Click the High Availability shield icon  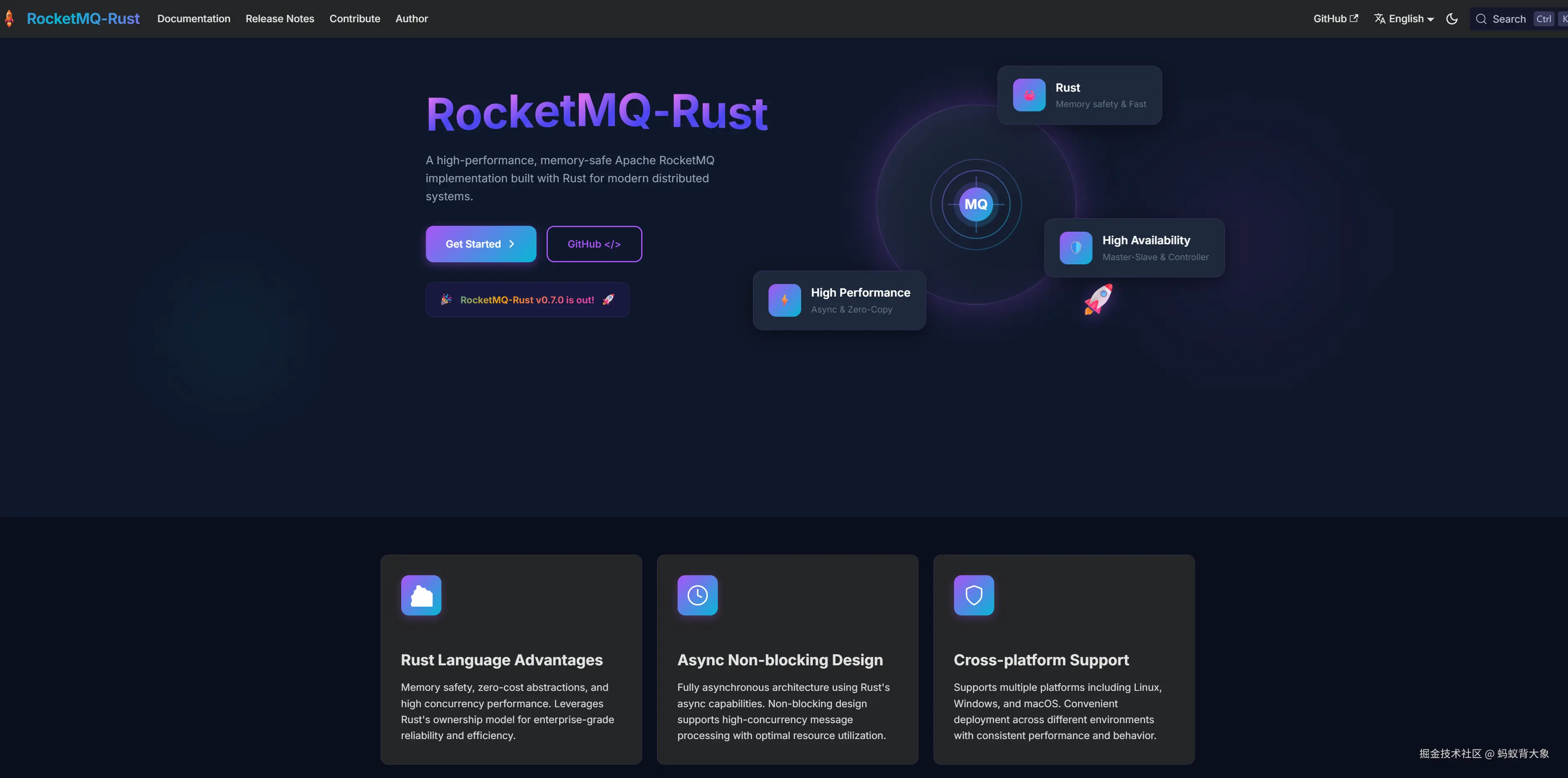pos(1075,248)
